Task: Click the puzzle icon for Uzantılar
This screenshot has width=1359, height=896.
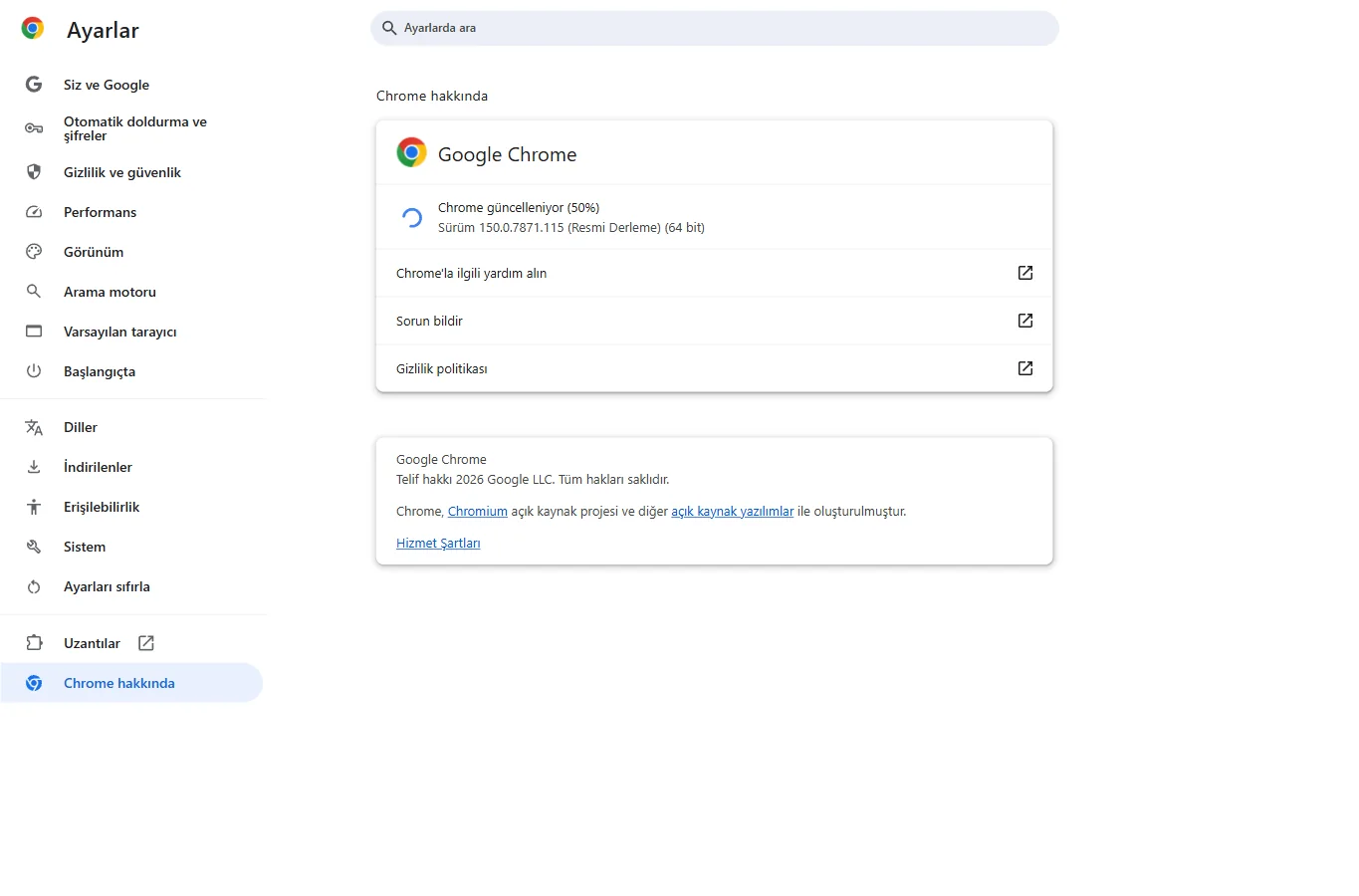Action: coord(34,643)
